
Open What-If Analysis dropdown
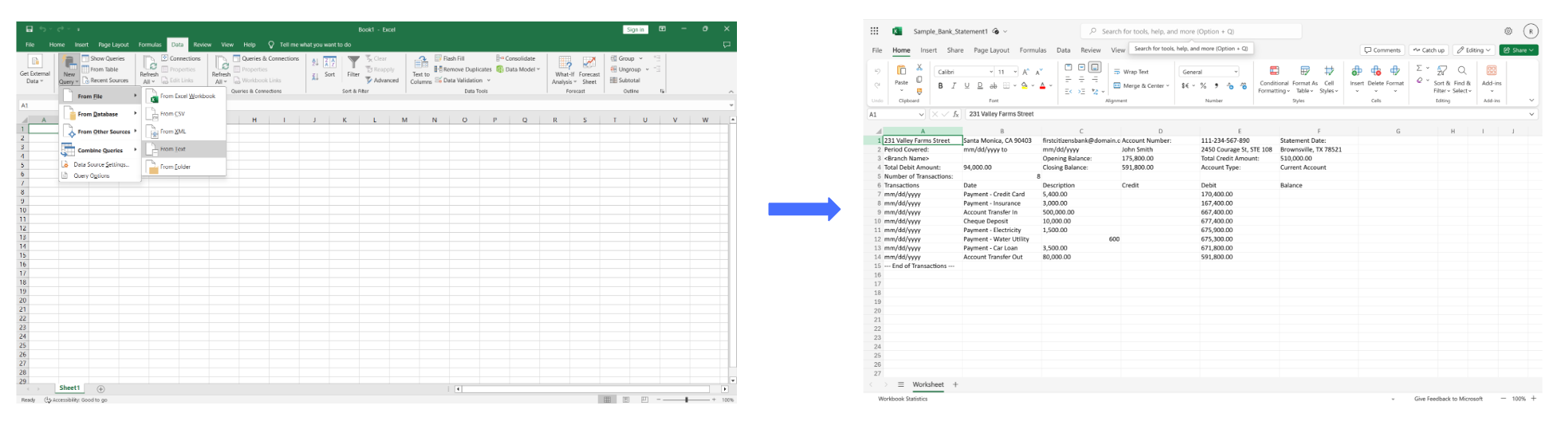tap(565, 69)
